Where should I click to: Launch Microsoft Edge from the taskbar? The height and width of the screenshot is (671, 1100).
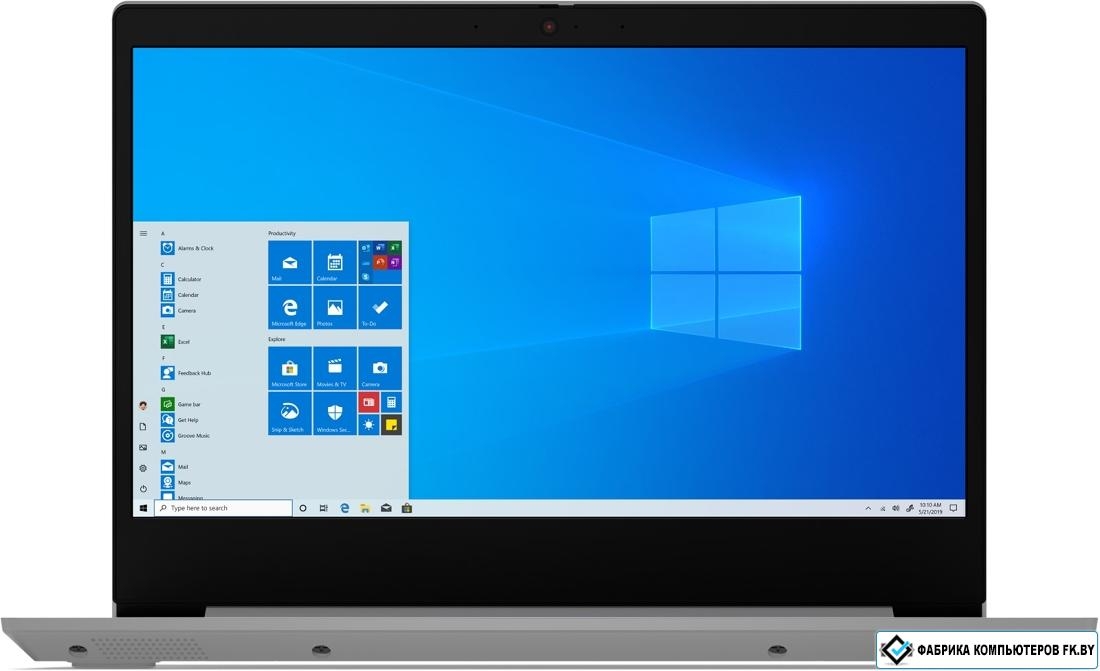tap(344, 508)
